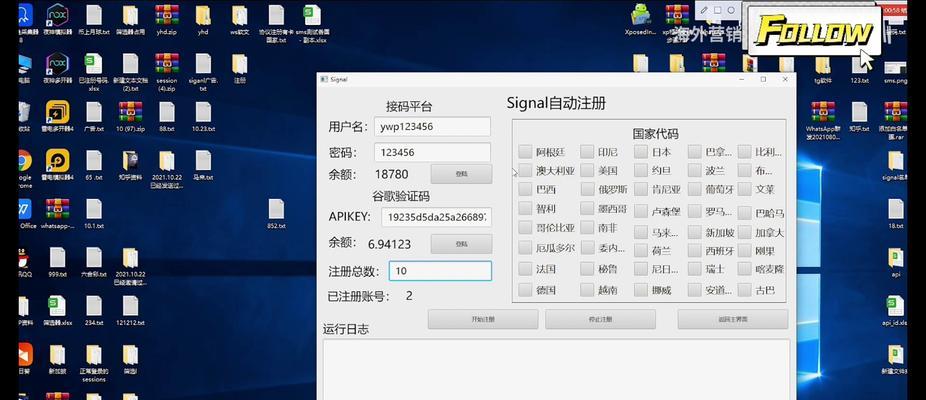Screen dimensions: 926x400
Task: Select the circle annotation tool
Action: click(x=731, y=10)
